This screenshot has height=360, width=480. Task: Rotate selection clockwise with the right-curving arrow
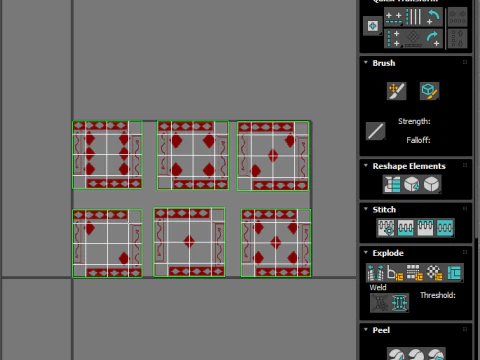click(433, 39)
